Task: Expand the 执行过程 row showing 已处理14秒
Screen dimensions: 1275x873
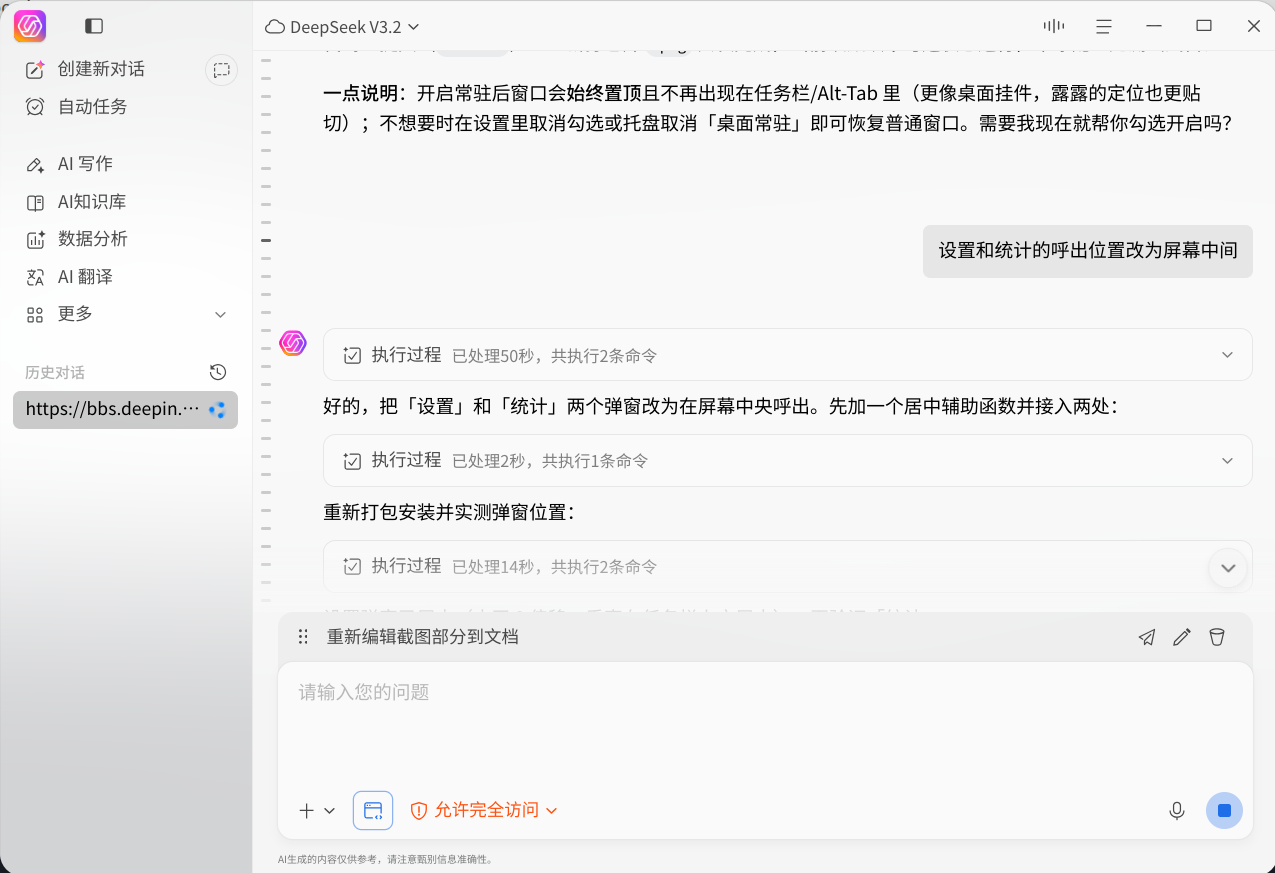Action: (787, 566)
